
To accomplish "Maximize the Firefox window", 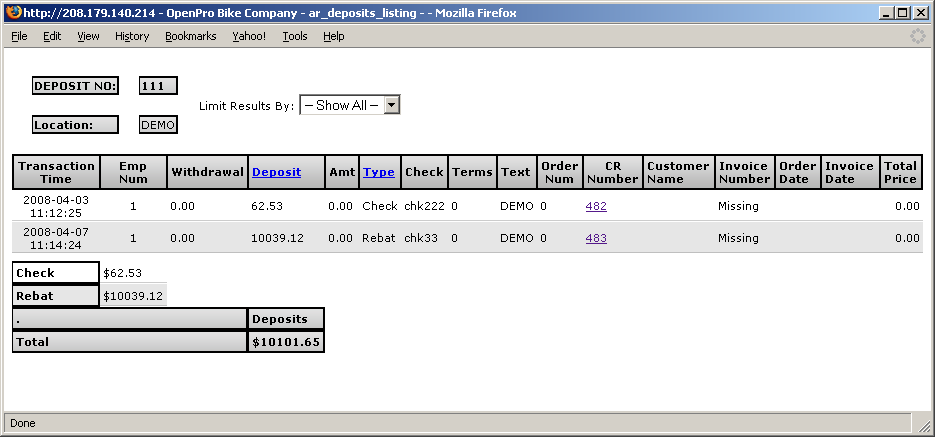I will click(x=902, y=13).
